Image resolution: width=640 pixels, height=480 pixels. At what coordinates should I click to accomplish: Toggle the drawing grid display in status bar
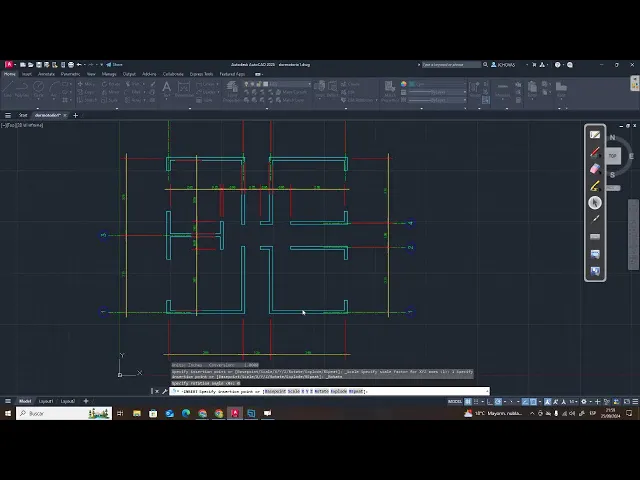tap(468, 402)
